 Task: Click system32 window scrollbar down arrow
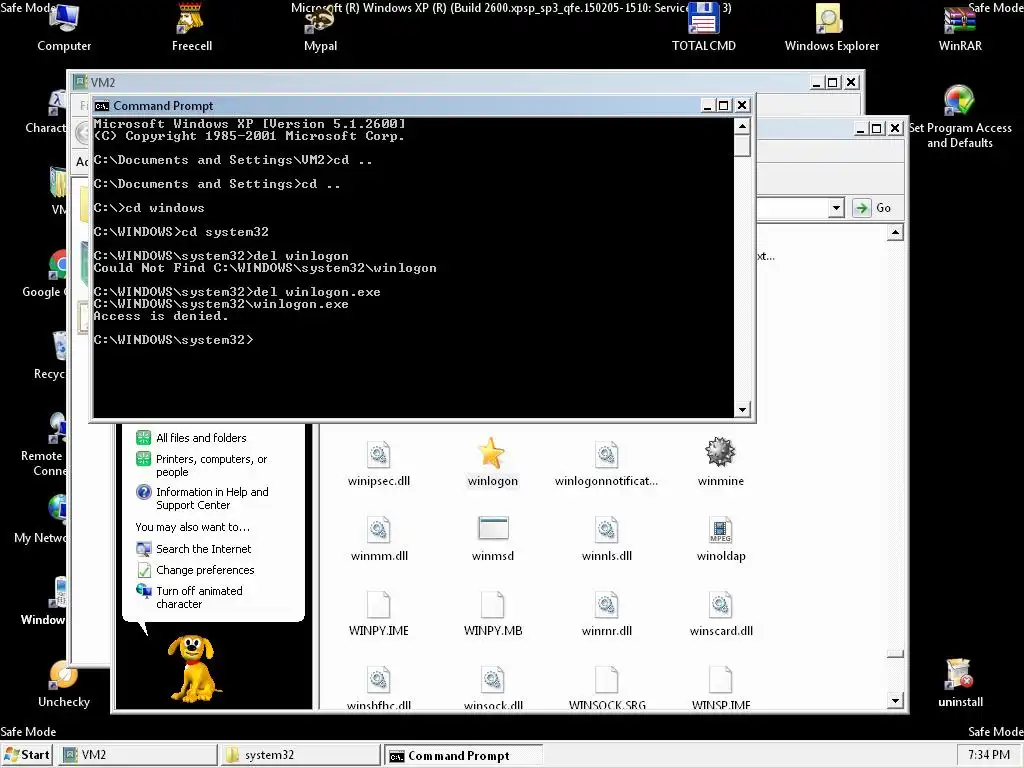pyautogui.click(x=895, y=701)
